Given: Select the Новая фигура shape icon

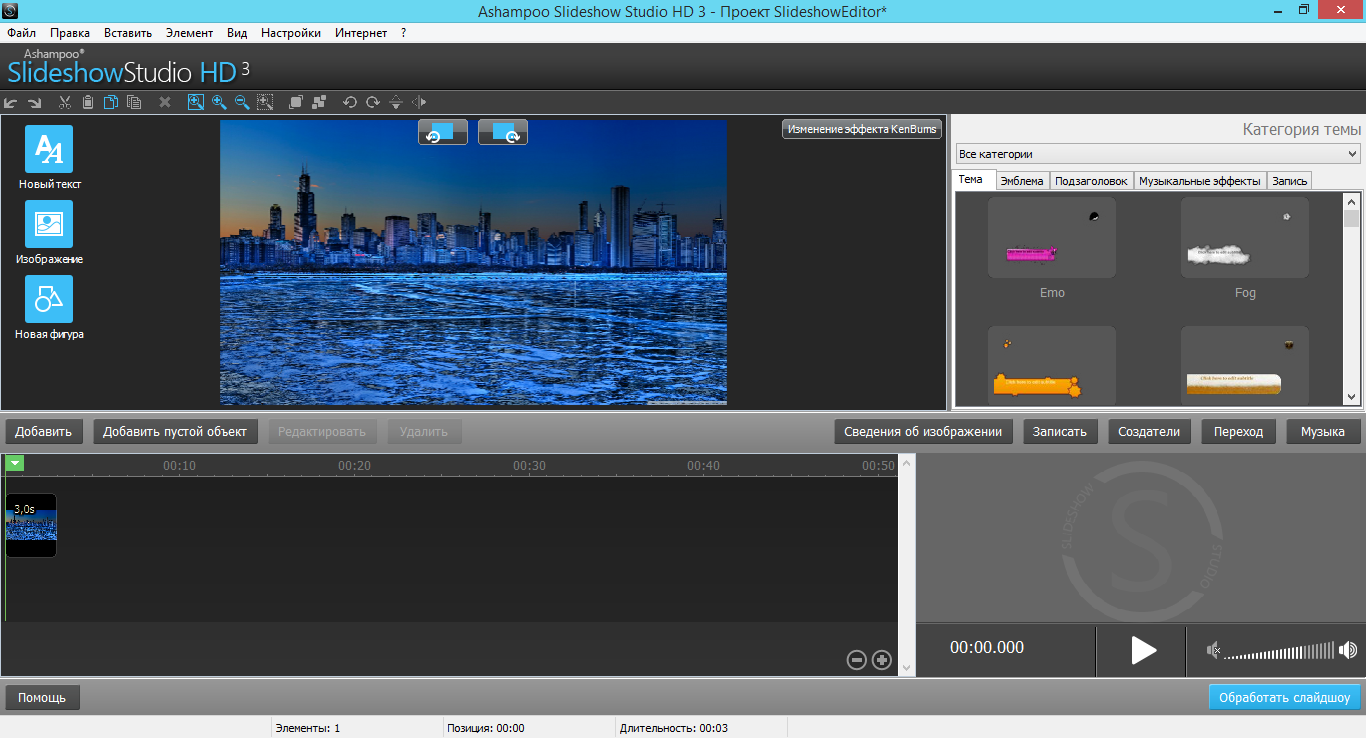Looking at the screenshot, I should tap(49, 299).
